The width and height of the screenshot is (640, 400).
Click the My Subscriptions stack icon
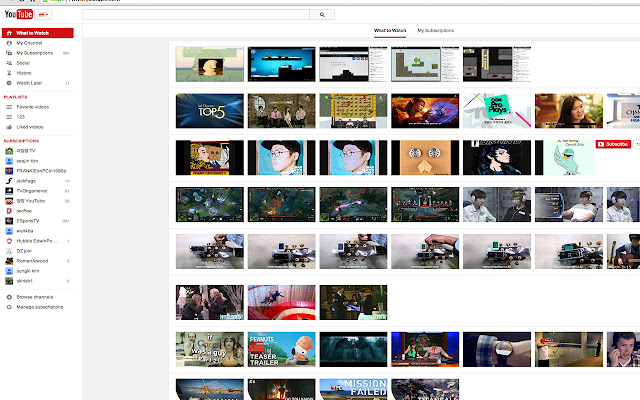tap(9, 53)
